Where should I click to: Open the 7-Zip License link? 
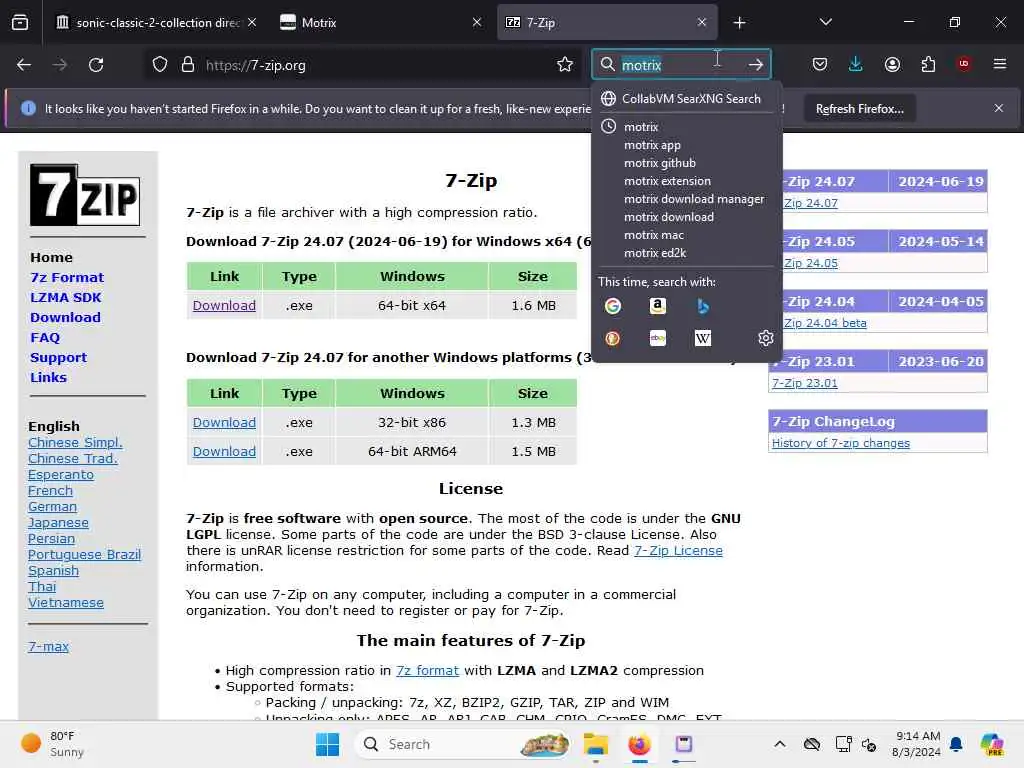(678, 551)
